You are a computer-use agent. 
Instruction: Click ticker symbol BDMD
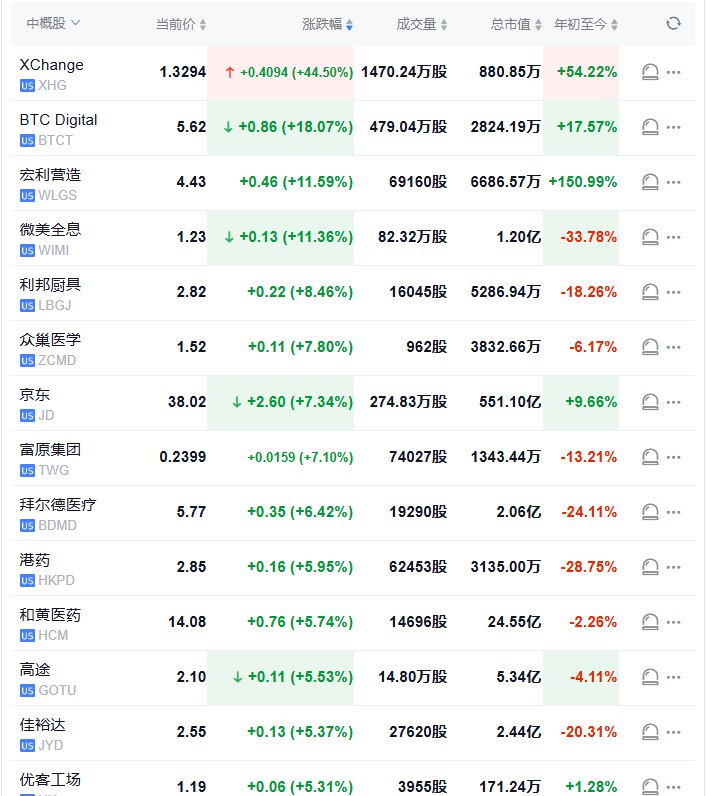tap(57, 525)
